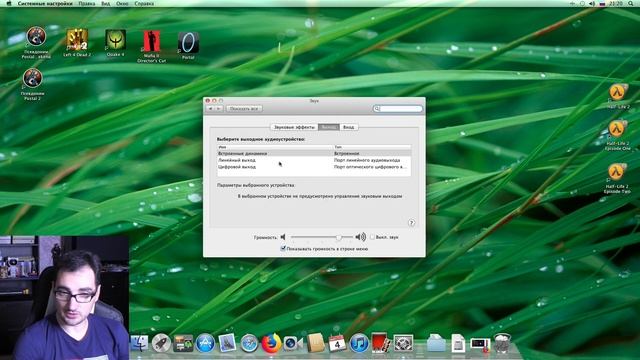
Task: Select the Portal desktop shortcut
Action: point(188,45)
